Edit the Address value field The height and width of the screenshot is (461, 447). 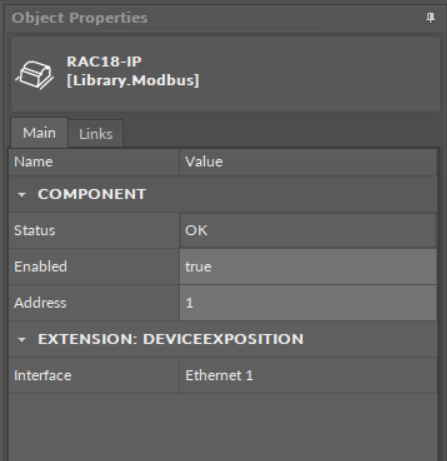click(x=308, y=303)
